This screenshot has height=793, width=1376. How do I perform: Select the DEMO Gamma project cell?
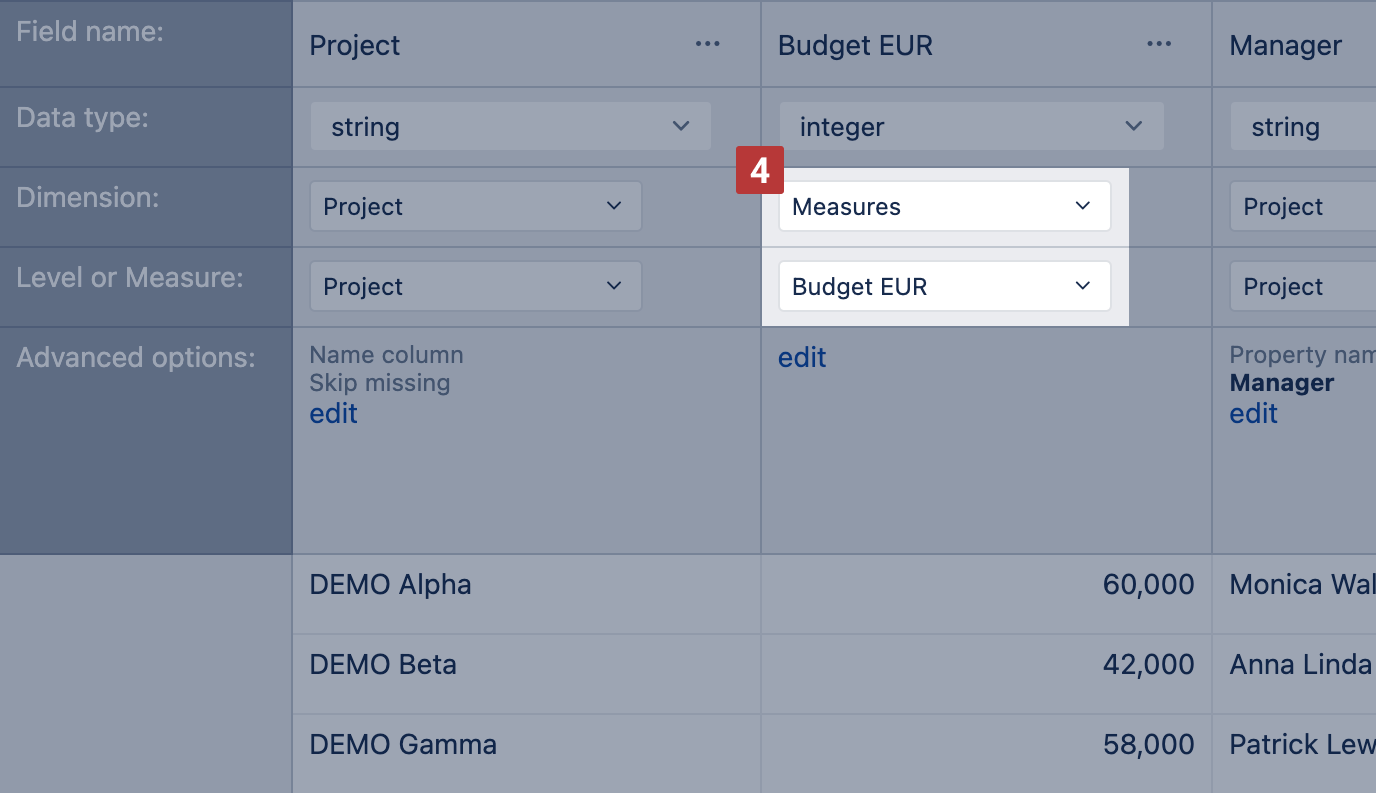[403, 745]
